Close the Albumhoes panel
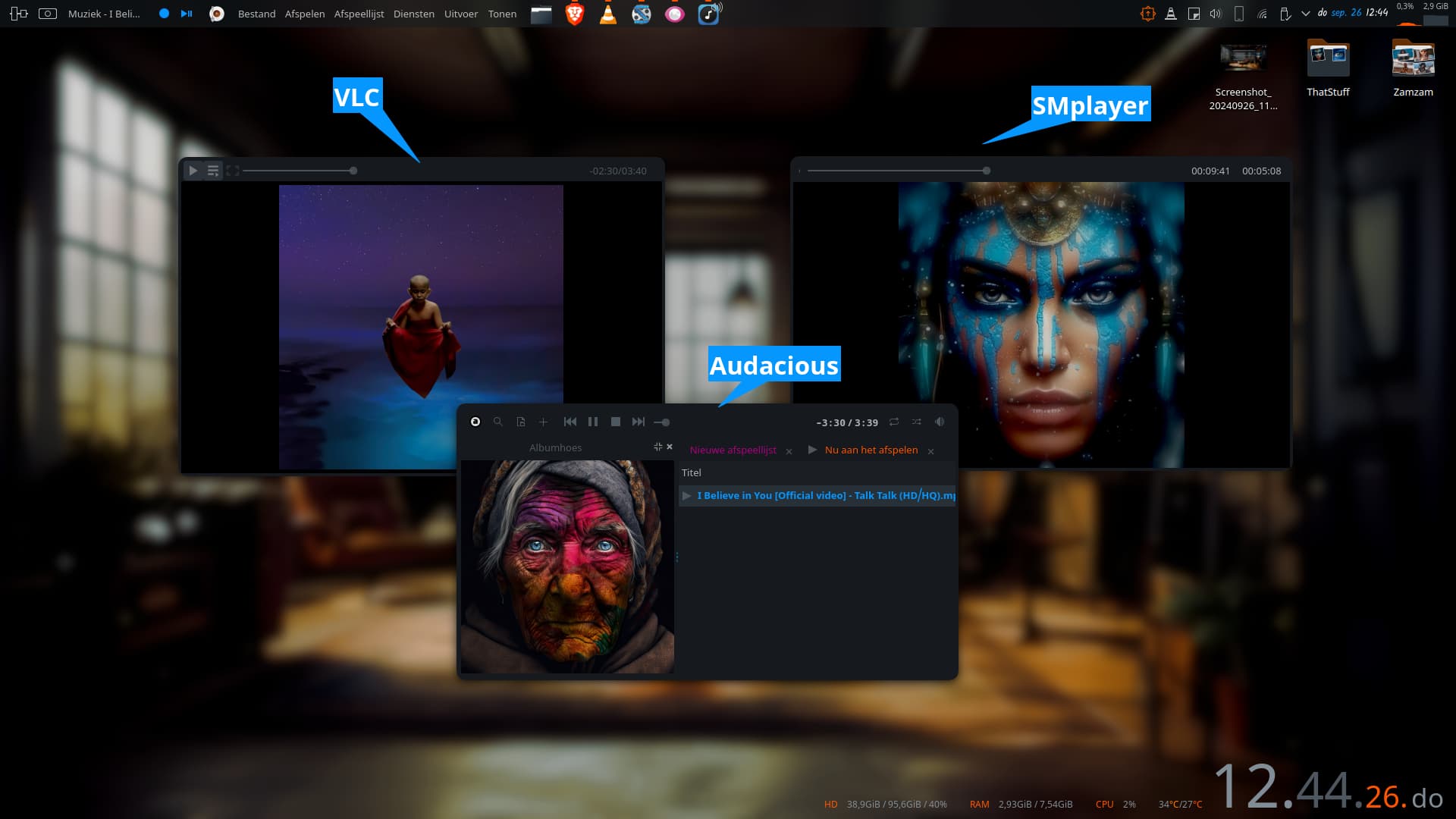The height and width of the screenshot is (819, 1456). [670, 447]
